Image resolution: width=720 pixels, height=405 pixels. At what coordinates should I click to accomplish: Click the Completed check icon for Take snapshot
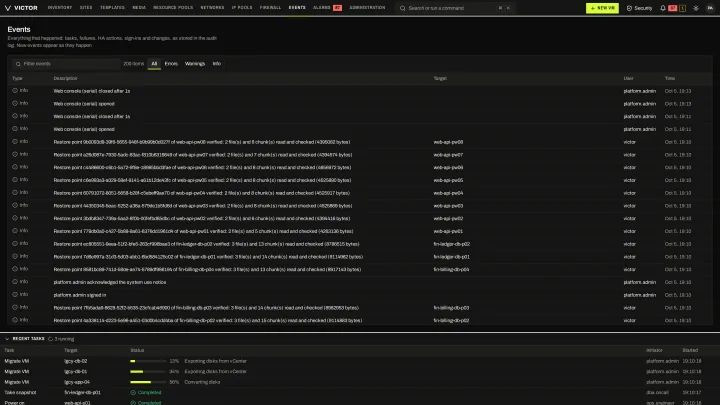tap(133, 393)
